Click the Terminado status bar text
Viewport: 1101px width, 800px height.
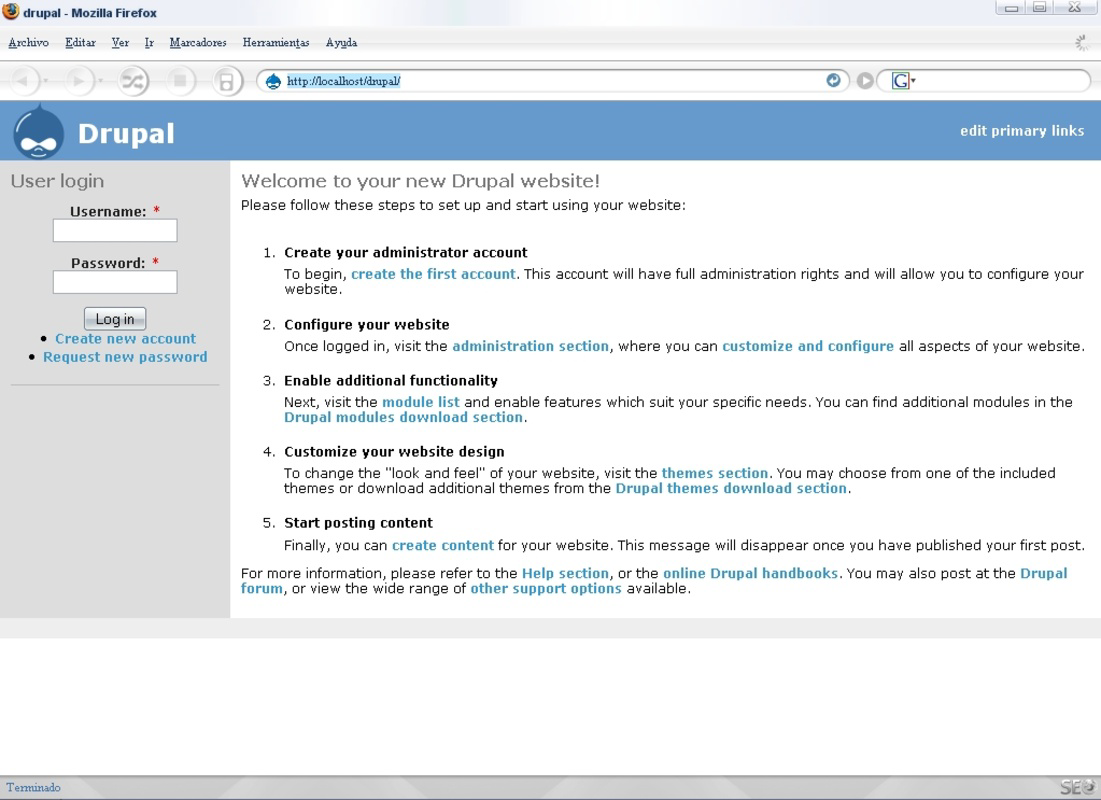33,787
